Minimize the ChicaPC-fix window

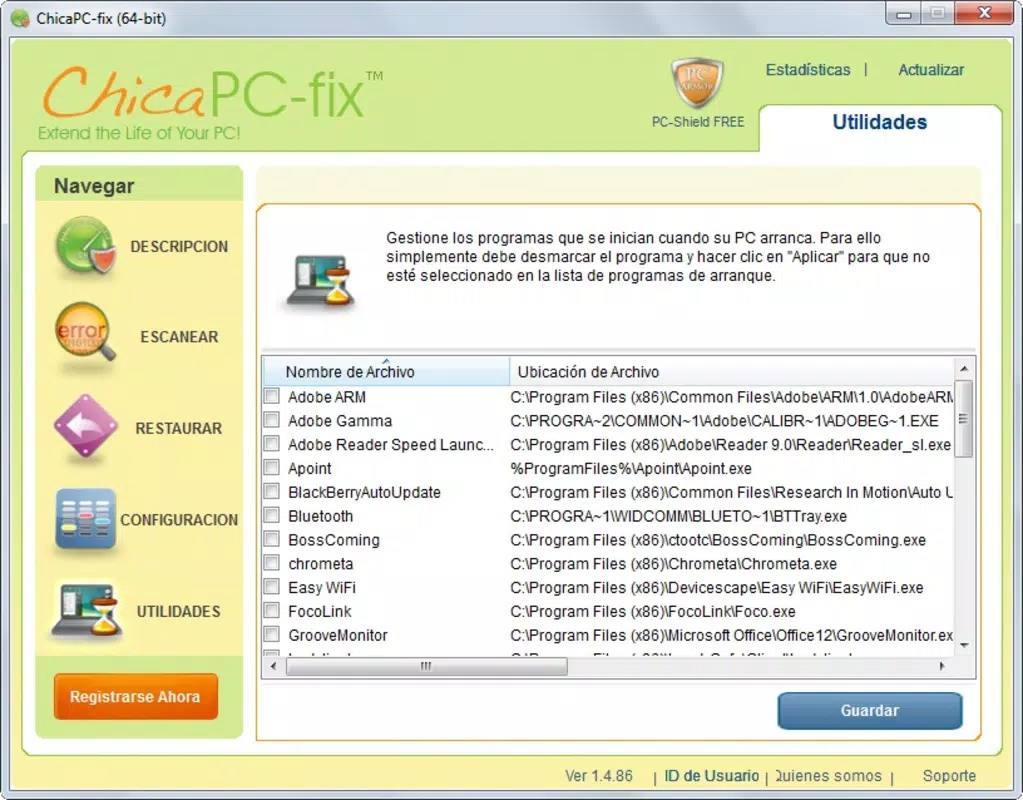point(904,14)
